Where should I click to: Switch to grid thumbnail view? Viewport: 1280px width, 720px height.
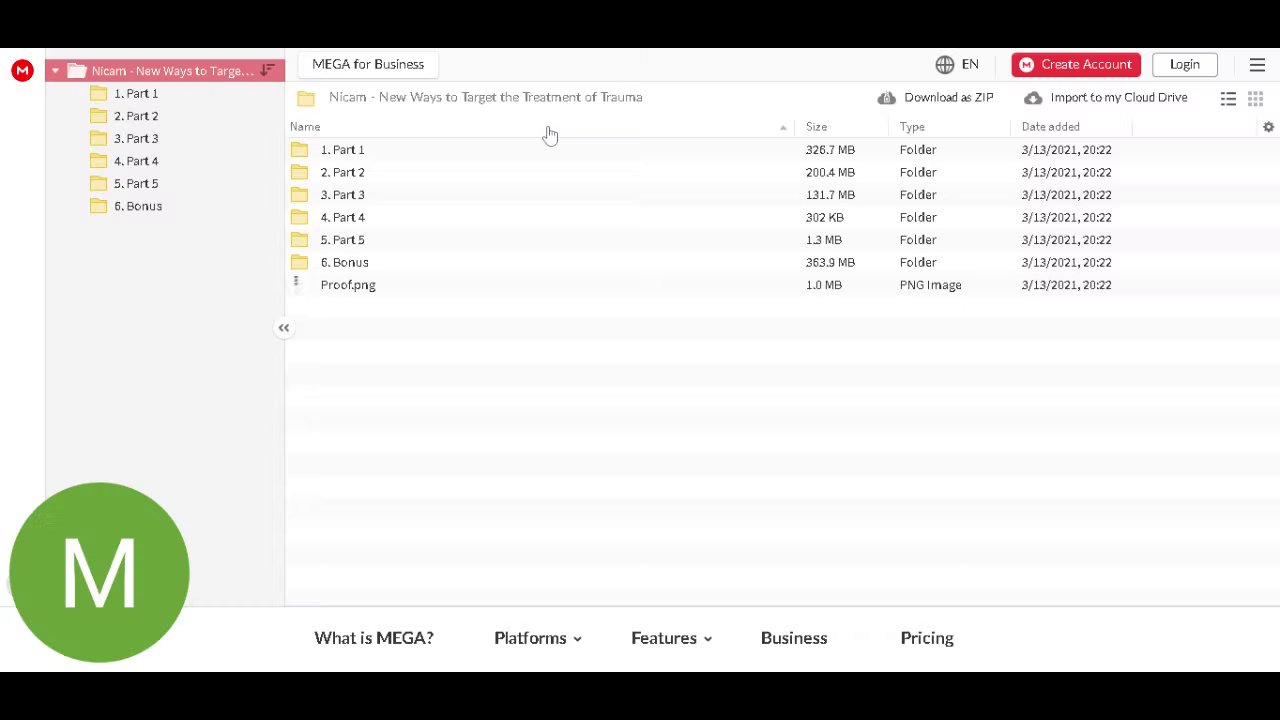point(1256,98)
